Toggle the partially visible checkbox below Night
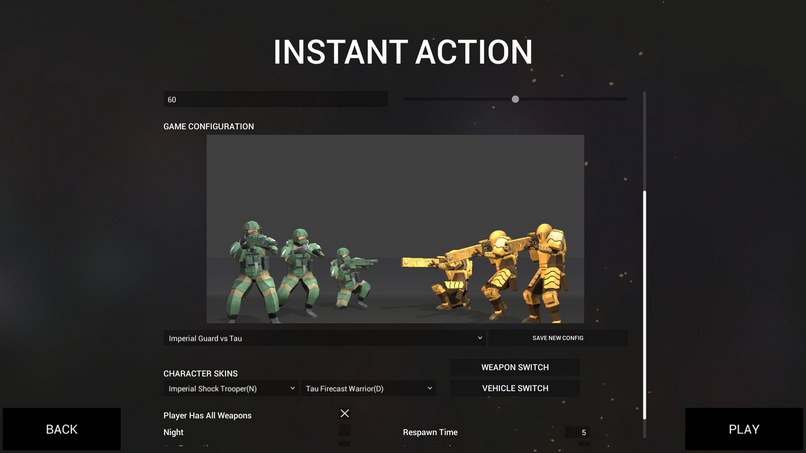Image resolution: width=806 pixels, height=453 pixels. (344, 443)
